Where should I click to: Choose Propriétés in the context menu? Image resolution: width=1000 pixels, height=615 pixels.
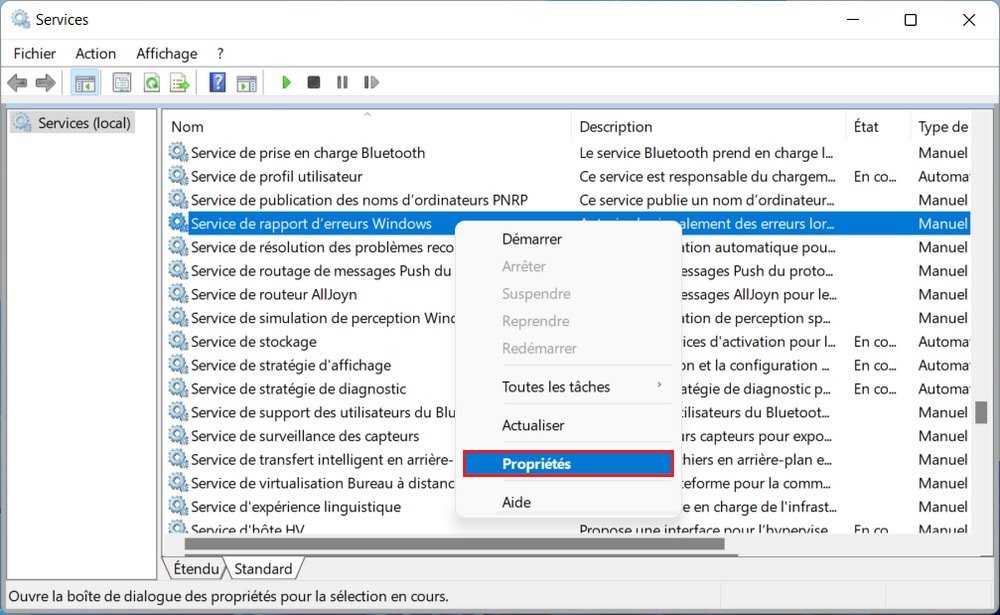[568, 464]
